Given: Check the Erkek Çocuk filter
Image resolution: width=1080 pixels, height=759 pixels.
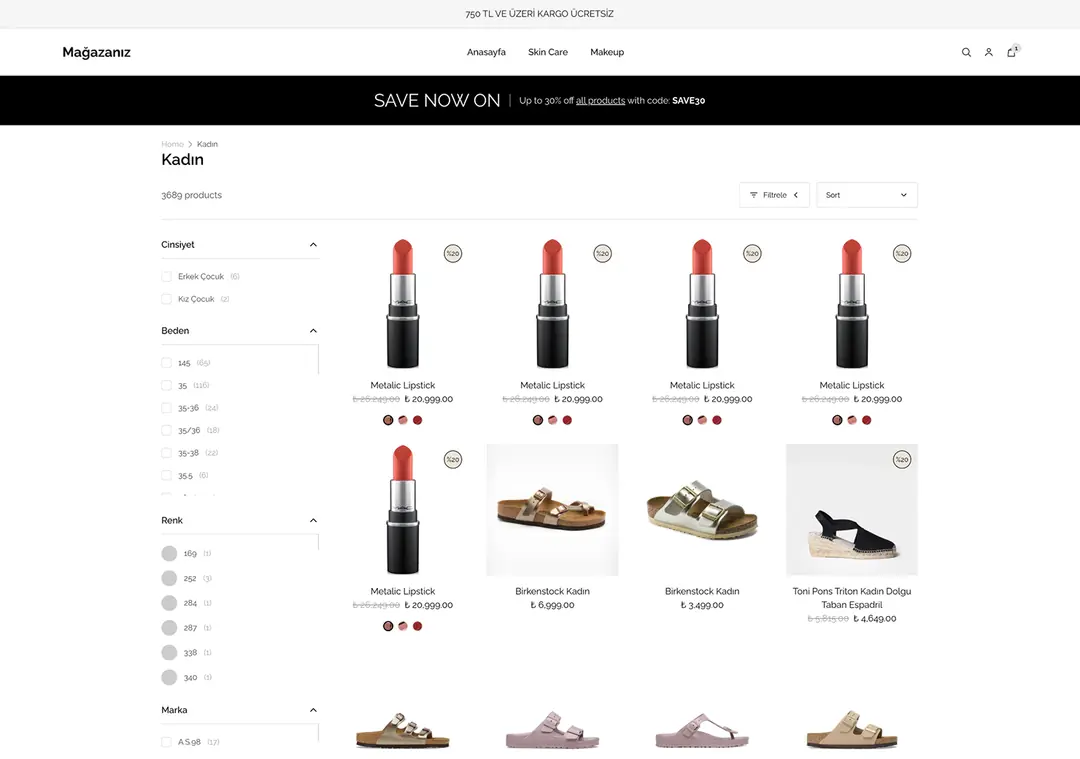Looking at the screenshot, I should [166, 276].
